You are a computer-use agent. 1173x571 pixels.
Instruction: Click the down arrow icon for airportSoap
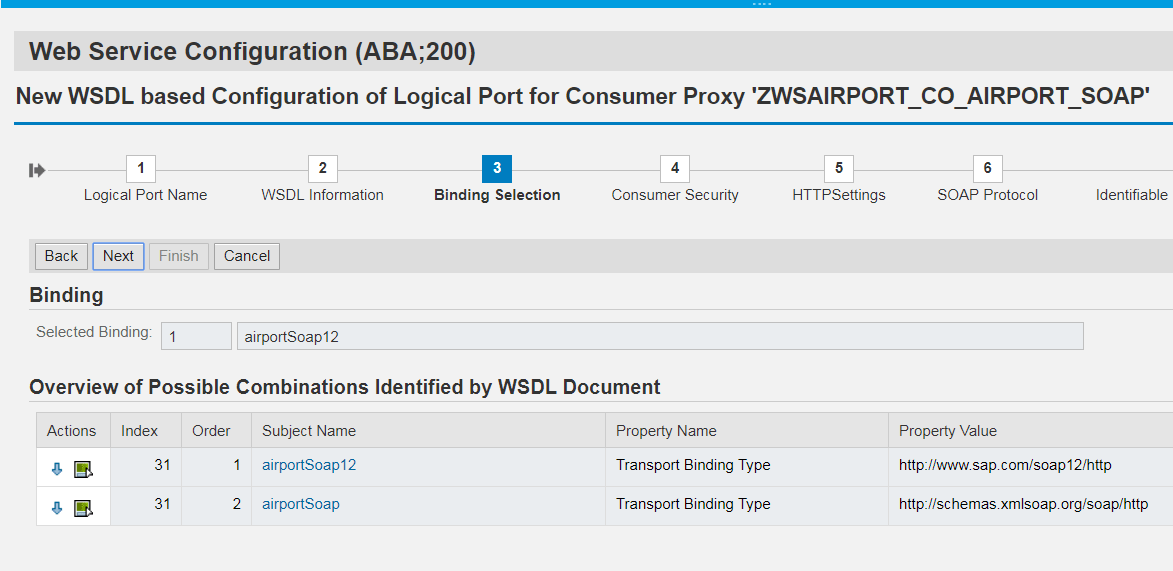57,507
